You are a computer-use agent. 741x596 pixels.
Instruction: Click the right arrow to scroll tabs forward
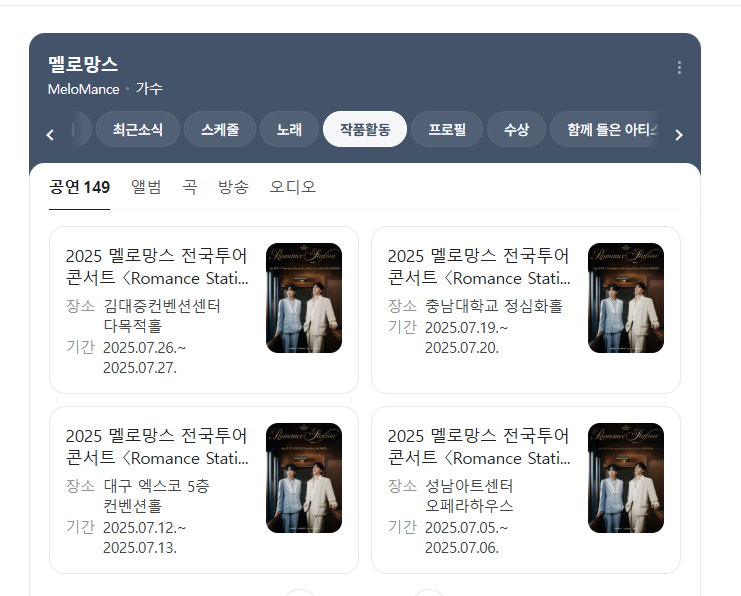pyautogui.click(x=679, y=135)
